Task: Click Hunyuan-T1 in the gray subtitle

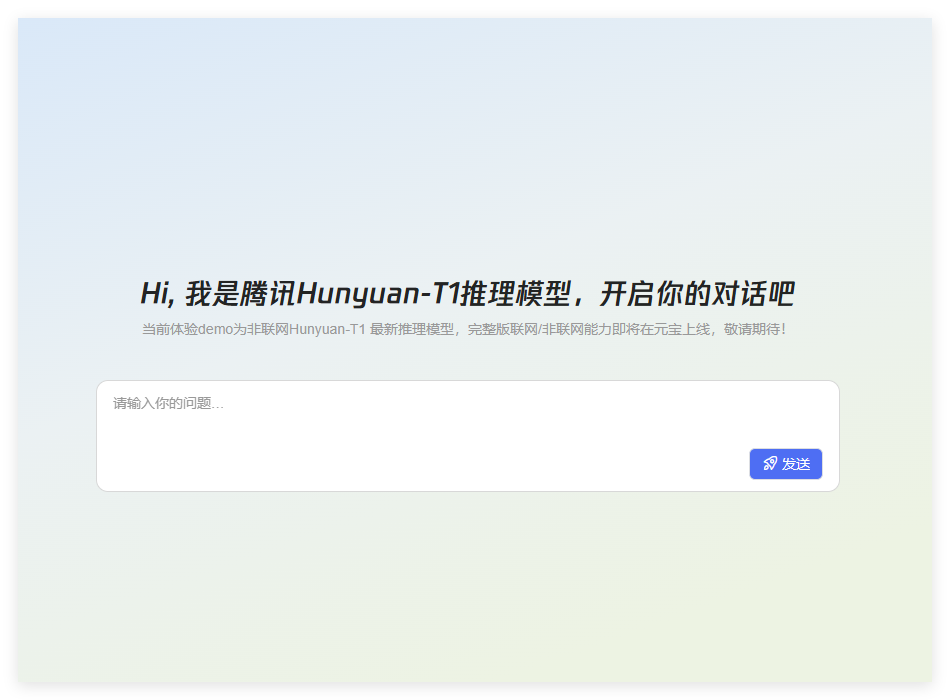Action: point(326,329)
